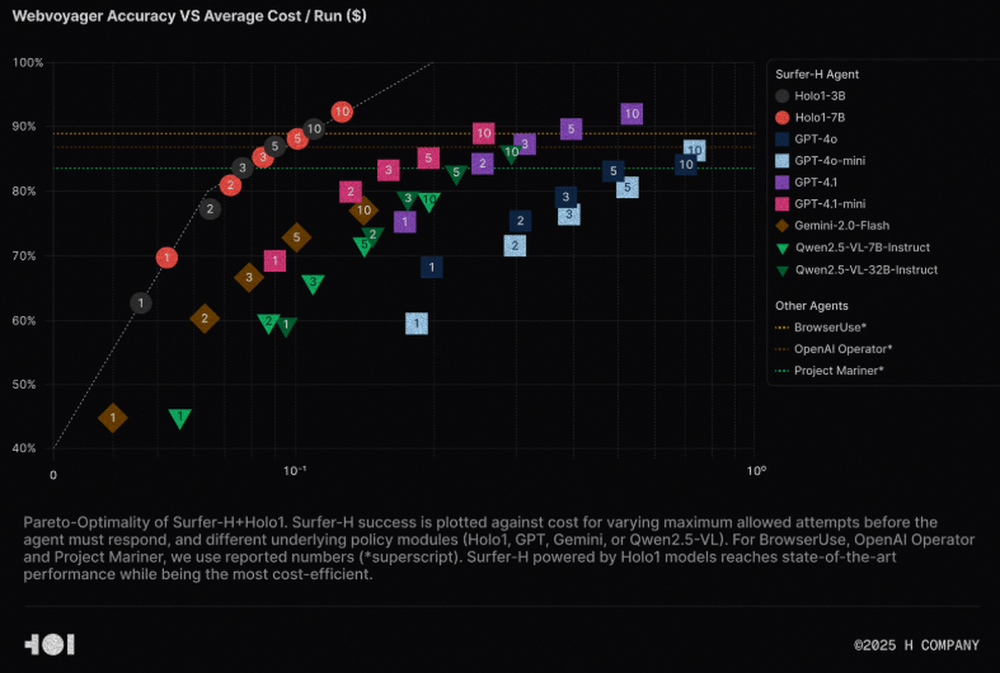Toggle the Qwen2.5-VL-32B-Instruct legend entry

point(857,270)
